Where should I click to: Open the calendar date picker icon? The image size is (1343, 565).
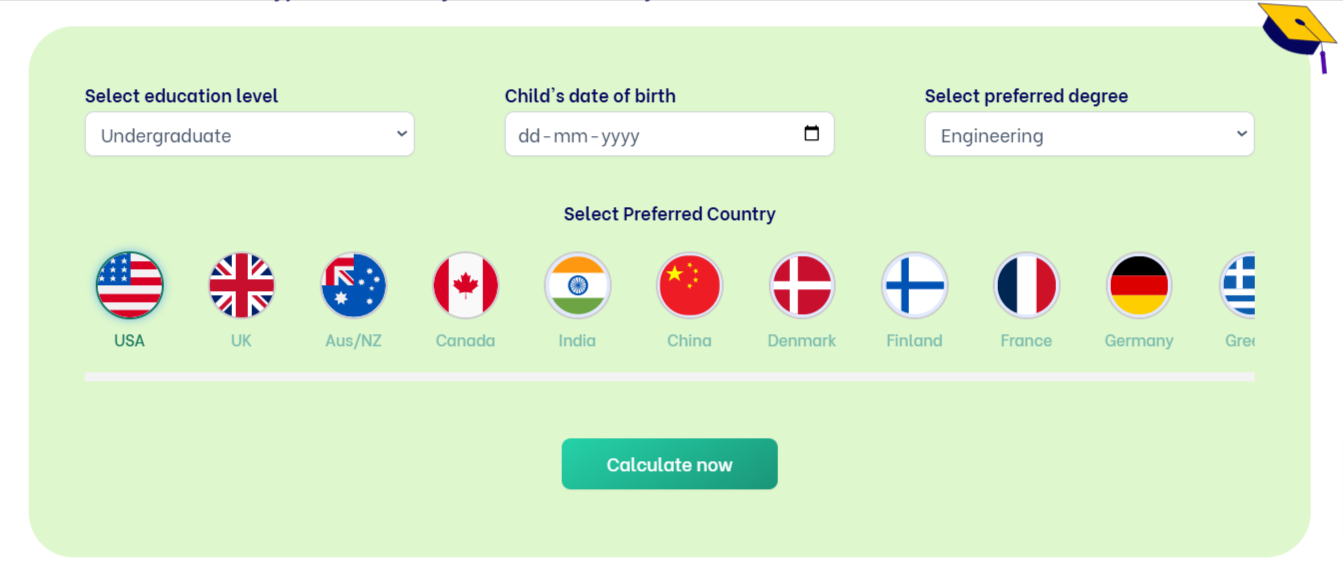tap(811, 134)
